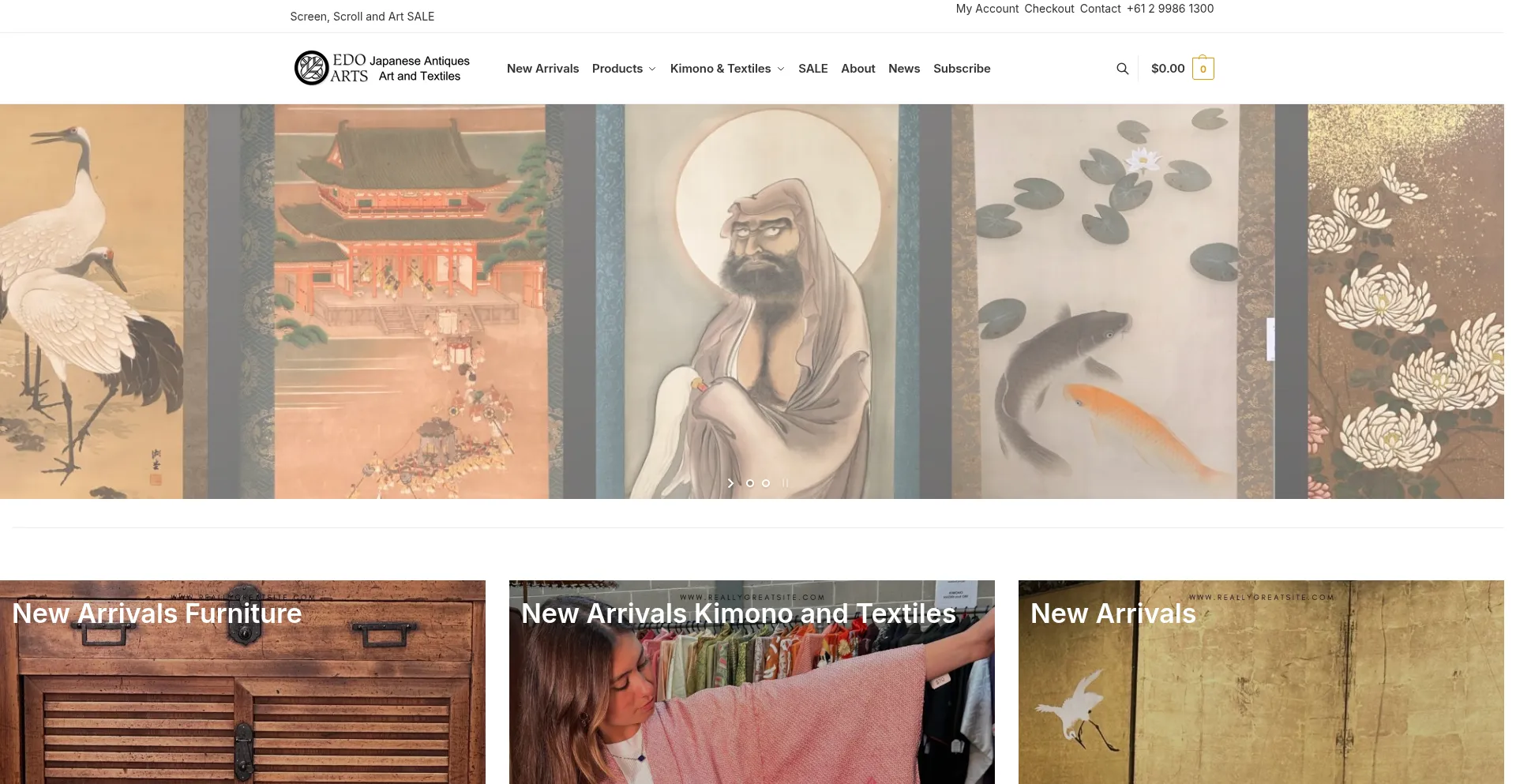Open the About page
This screenshot has width=1516, height=784.
coord(857,69)
